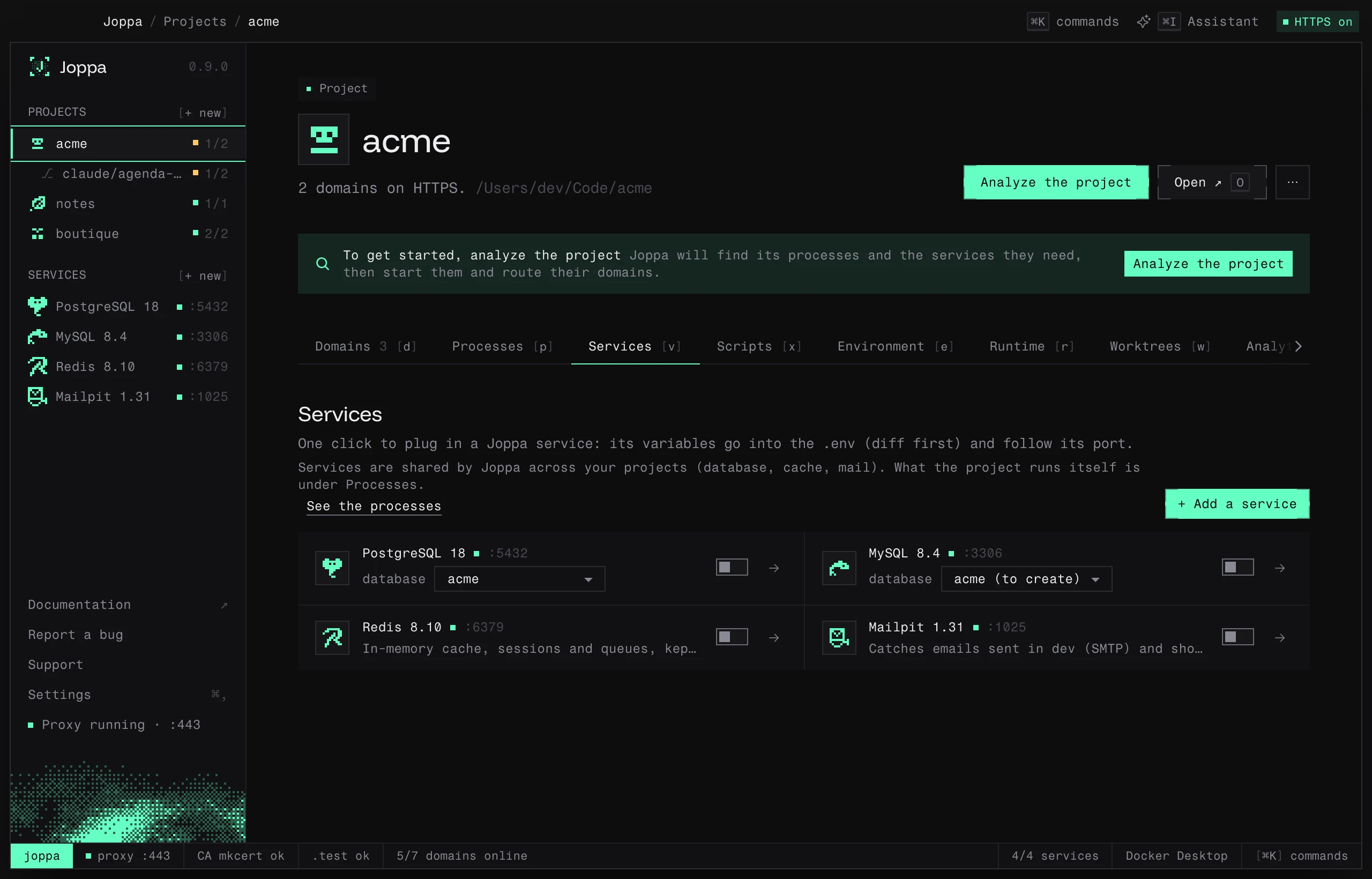Open Settings in the sidebar
The image size is (1372, 879).
[x=129, y=695]
